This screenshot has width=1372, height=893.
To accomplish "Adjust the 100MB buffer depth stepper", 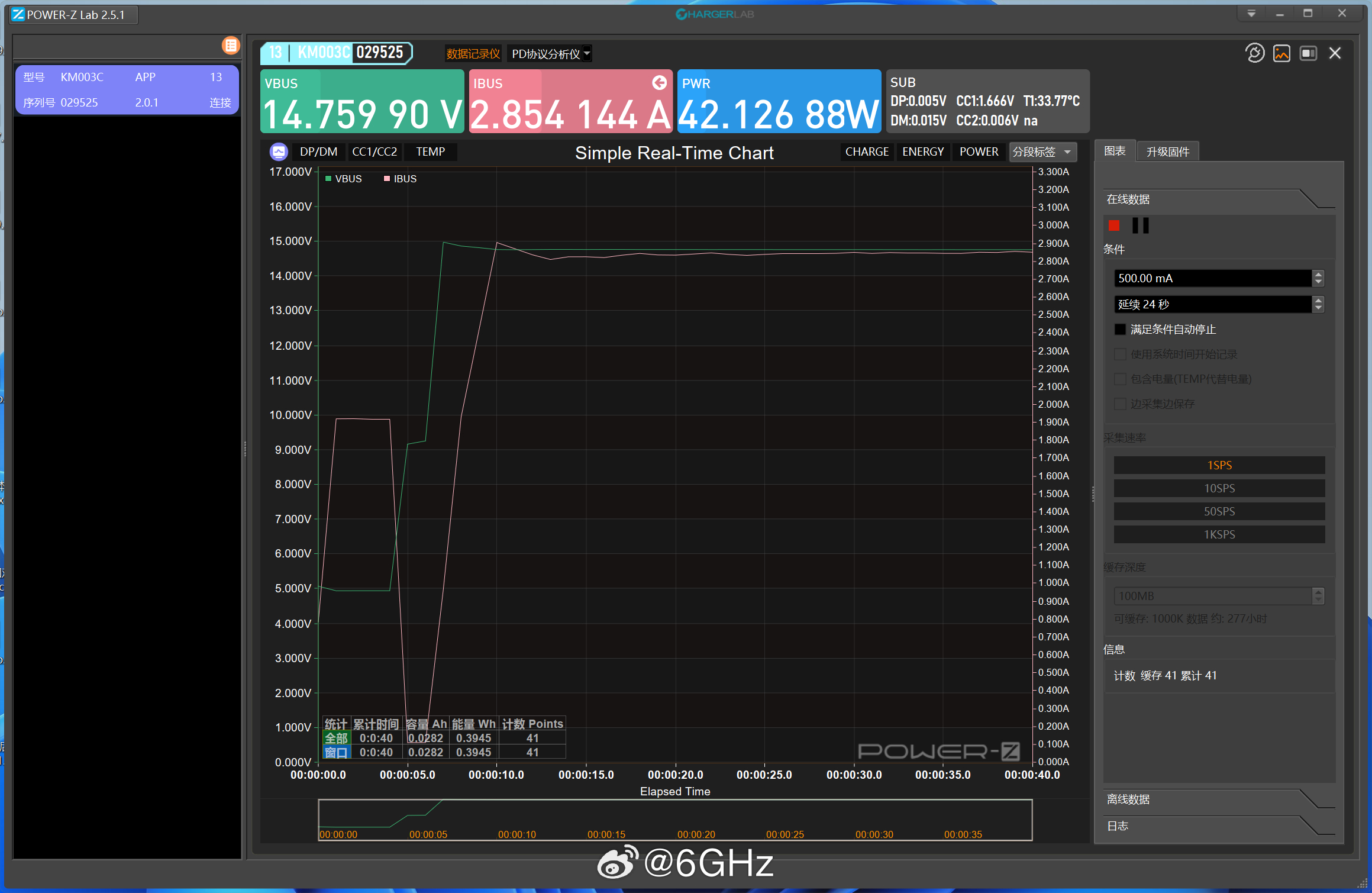I will (1318, 596).
